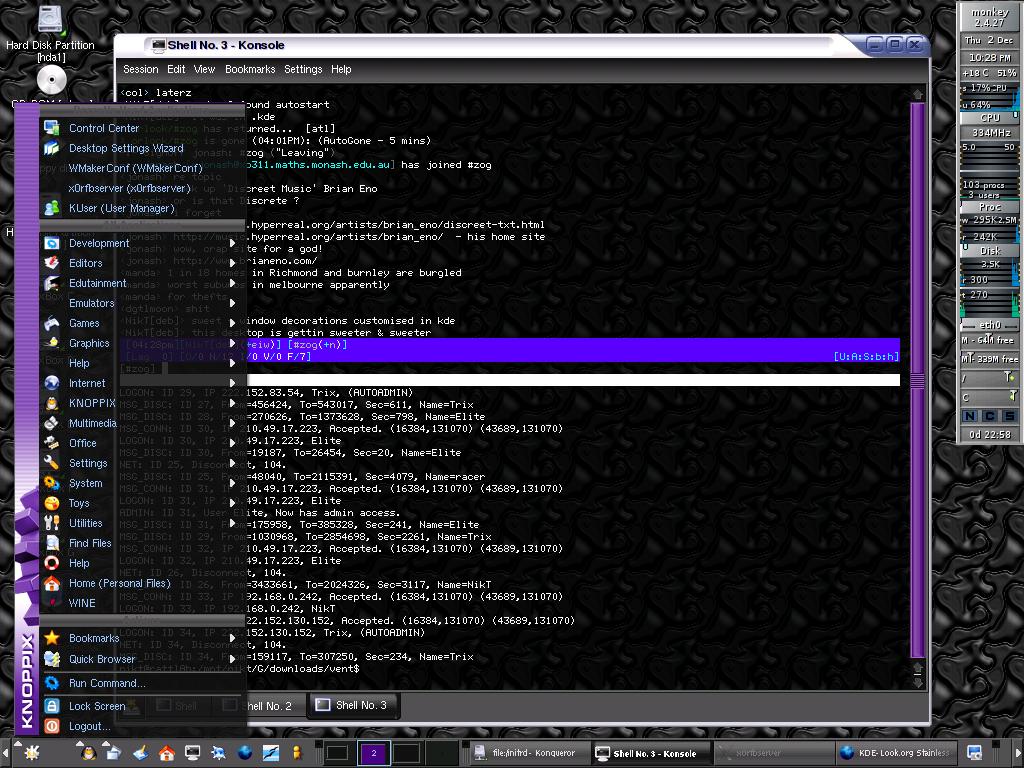Click Logout... in the K menu
Screen dimensions: 1024x768
pos(89,726)
